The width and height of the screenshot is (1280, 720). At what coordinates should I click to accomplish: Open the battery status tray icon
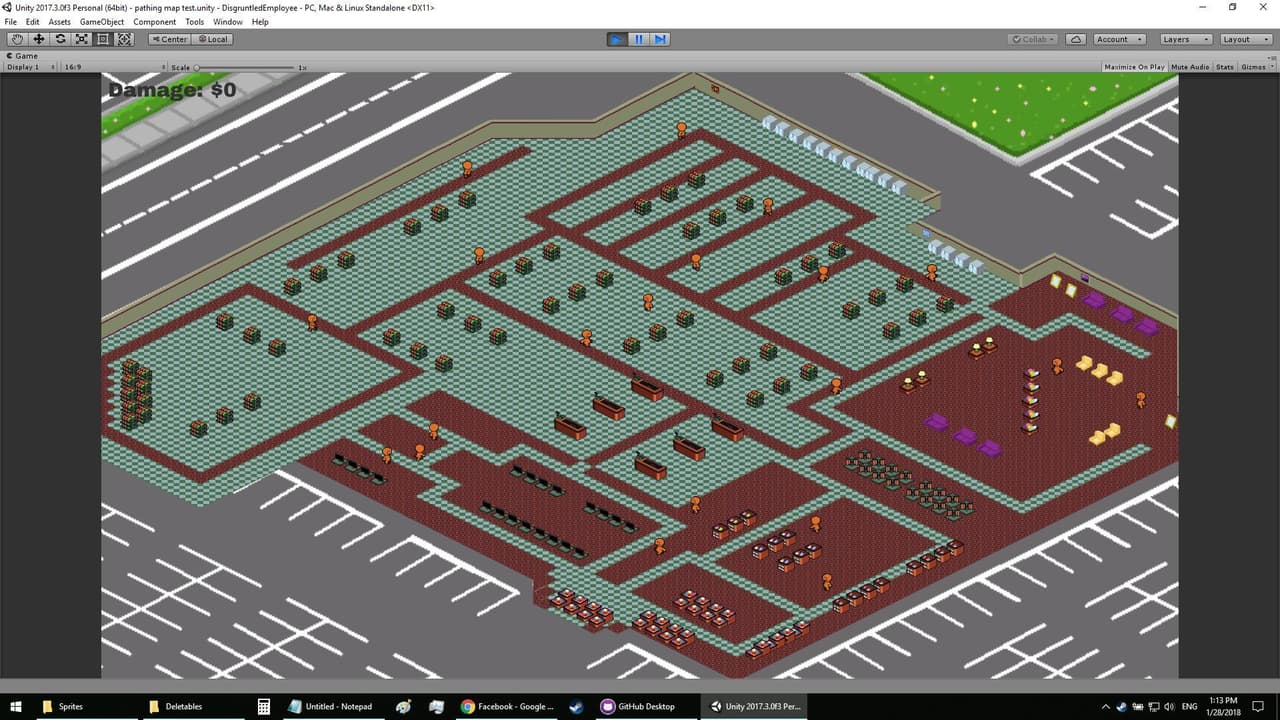tap(1137, 707)
